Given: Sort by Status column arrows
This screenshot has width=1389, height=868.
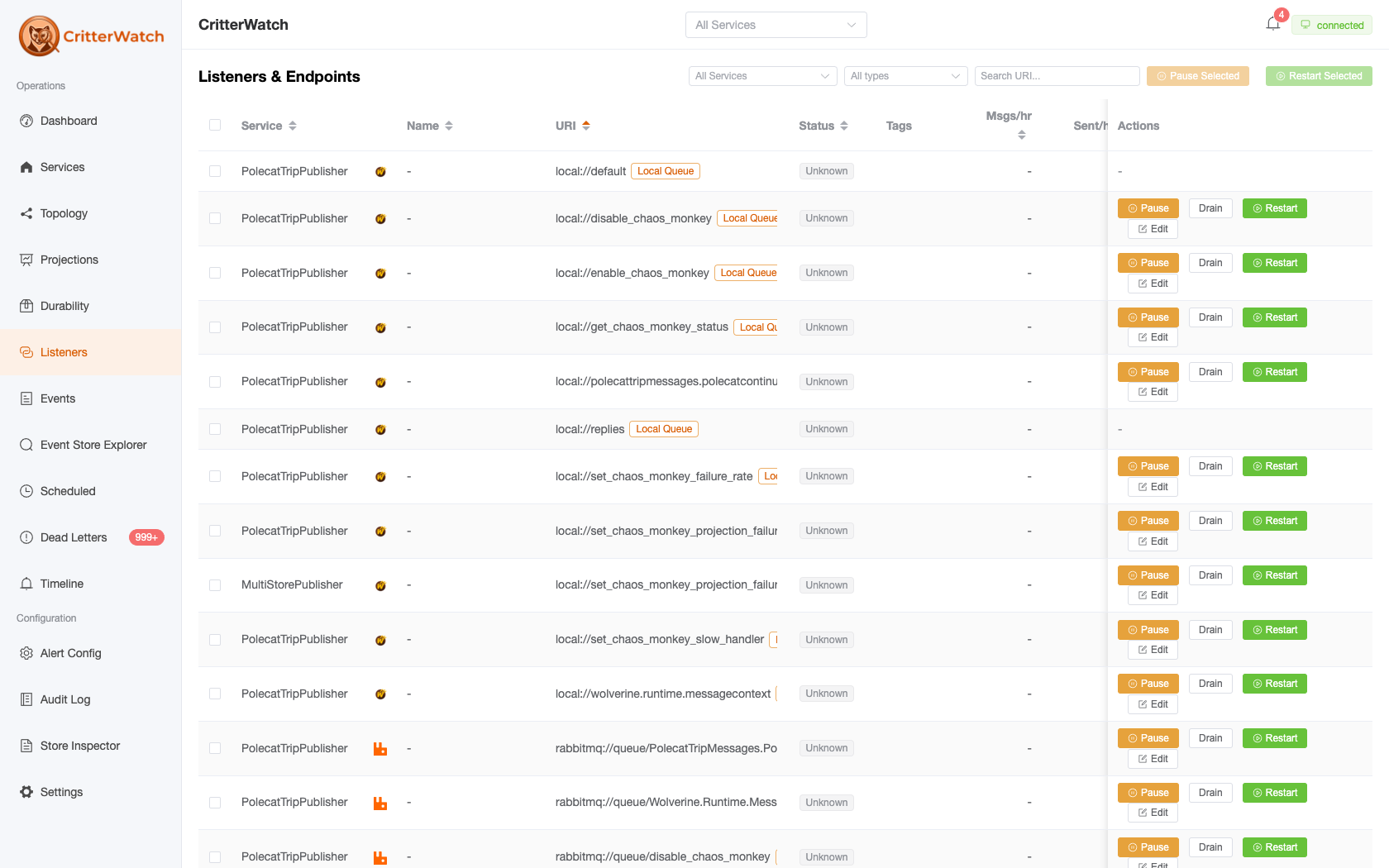Looking at the screenshot, I should click(844, 126).
